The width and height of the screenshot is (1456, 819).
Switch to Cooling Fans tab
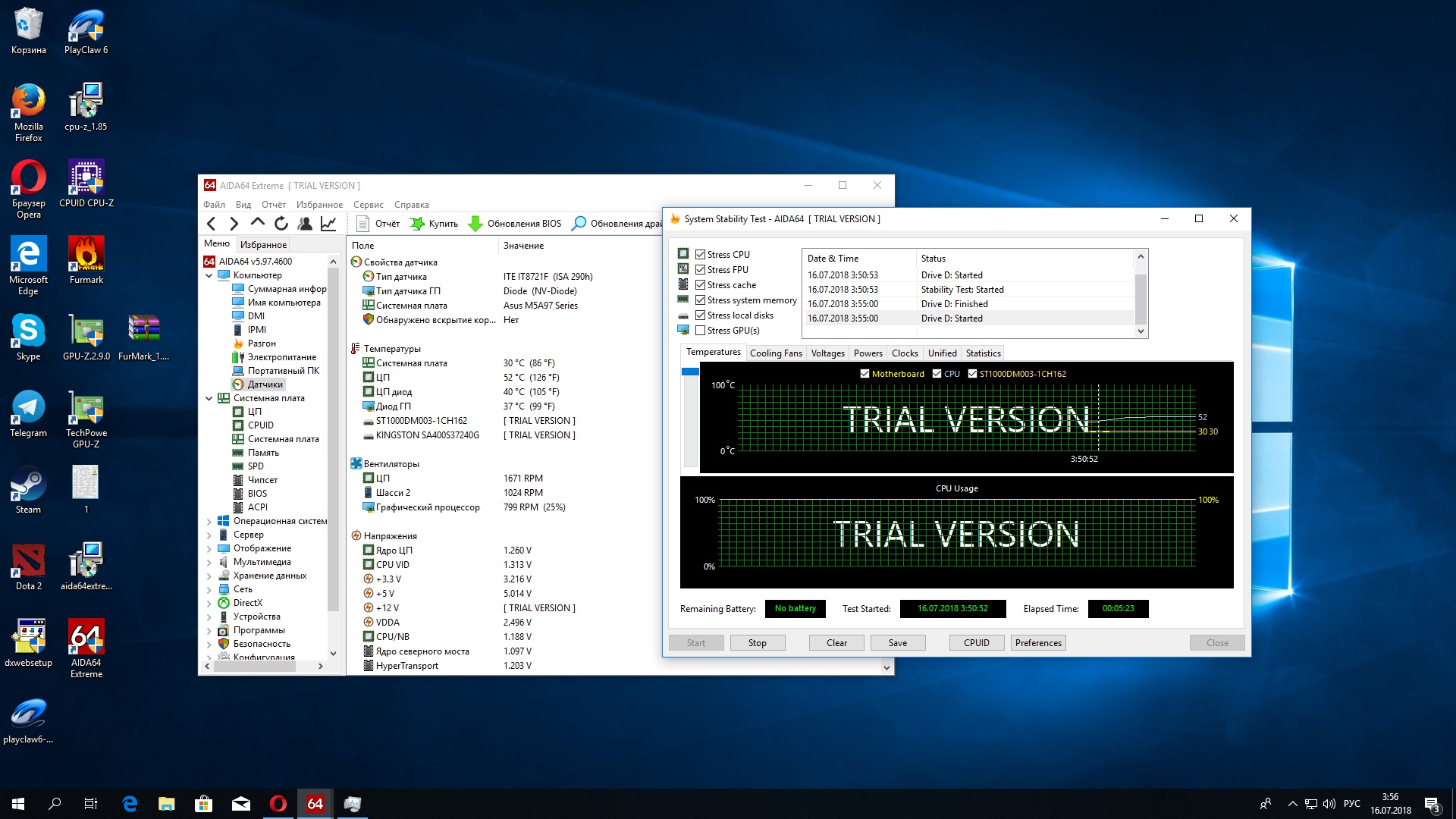(776, 353)
